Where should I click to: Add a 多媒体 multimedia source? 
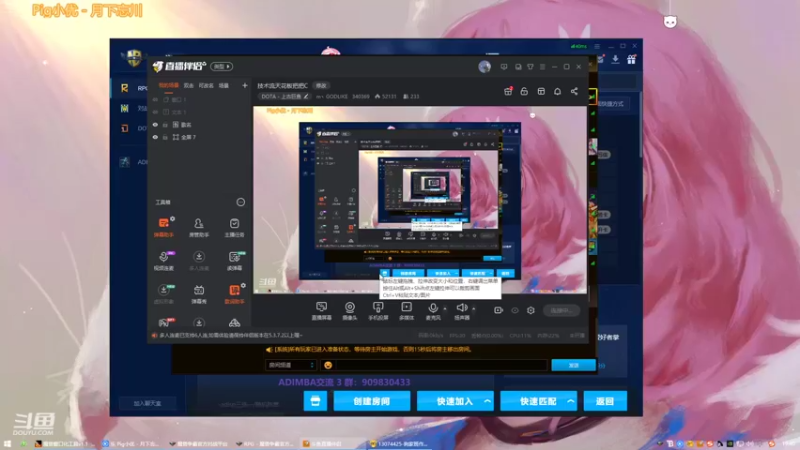tap(406, 310)
